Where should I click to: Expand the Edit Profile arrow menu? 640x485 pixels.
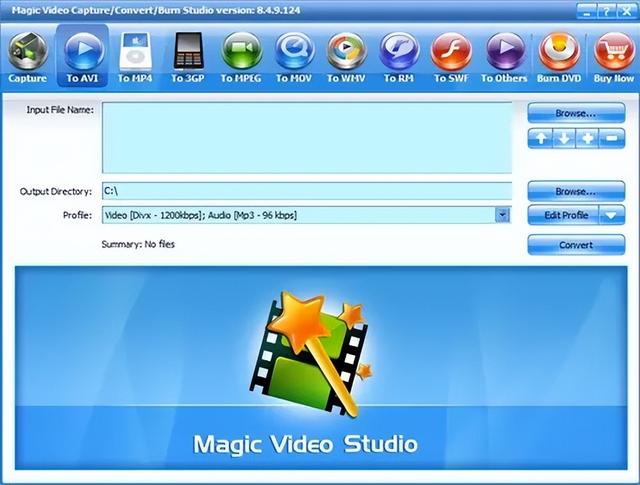[611, 215]
